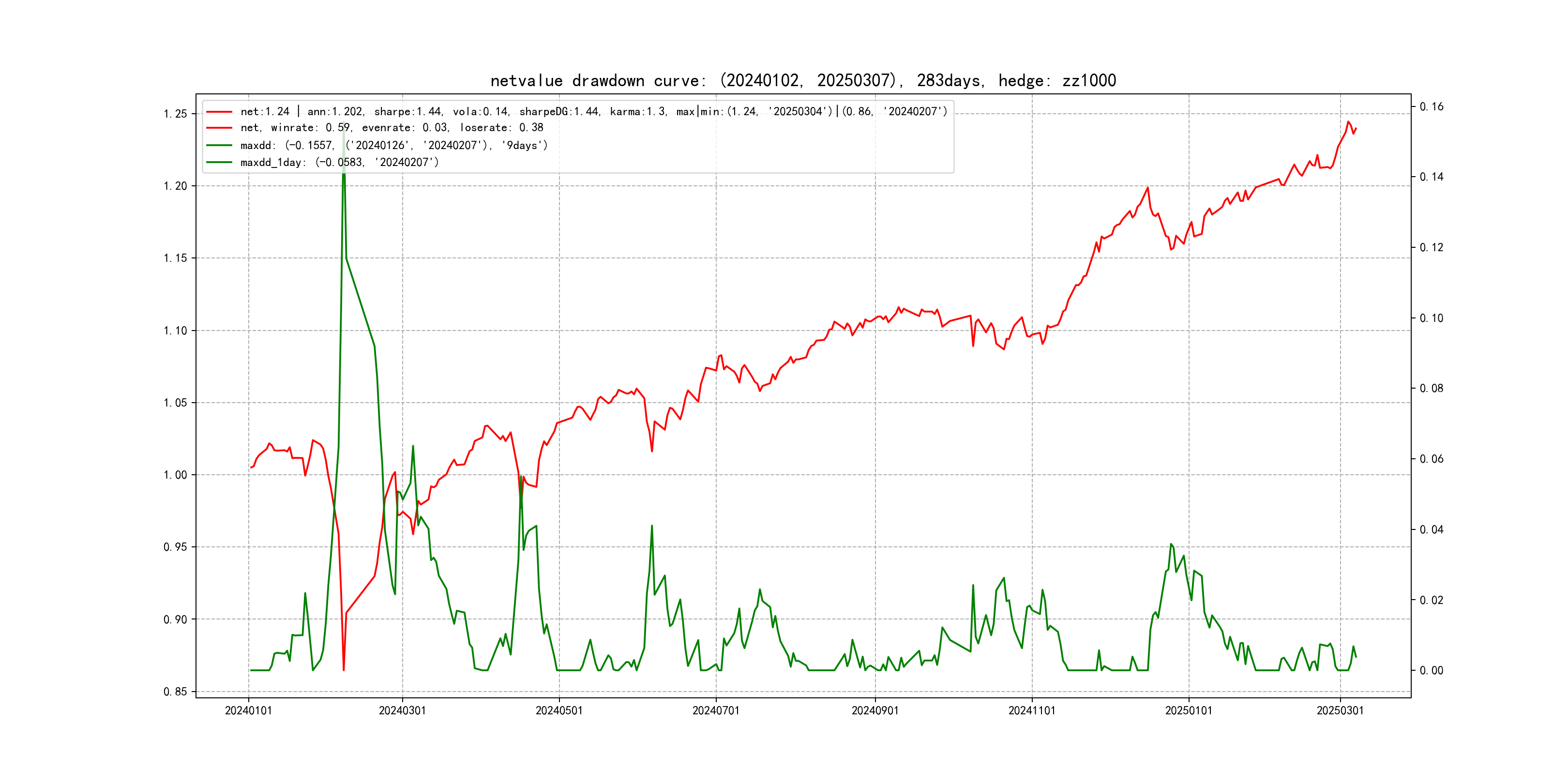Click the 20240301 x-axis date label
This screenshot has height=784, width=1568.
[x=402, y=711]
